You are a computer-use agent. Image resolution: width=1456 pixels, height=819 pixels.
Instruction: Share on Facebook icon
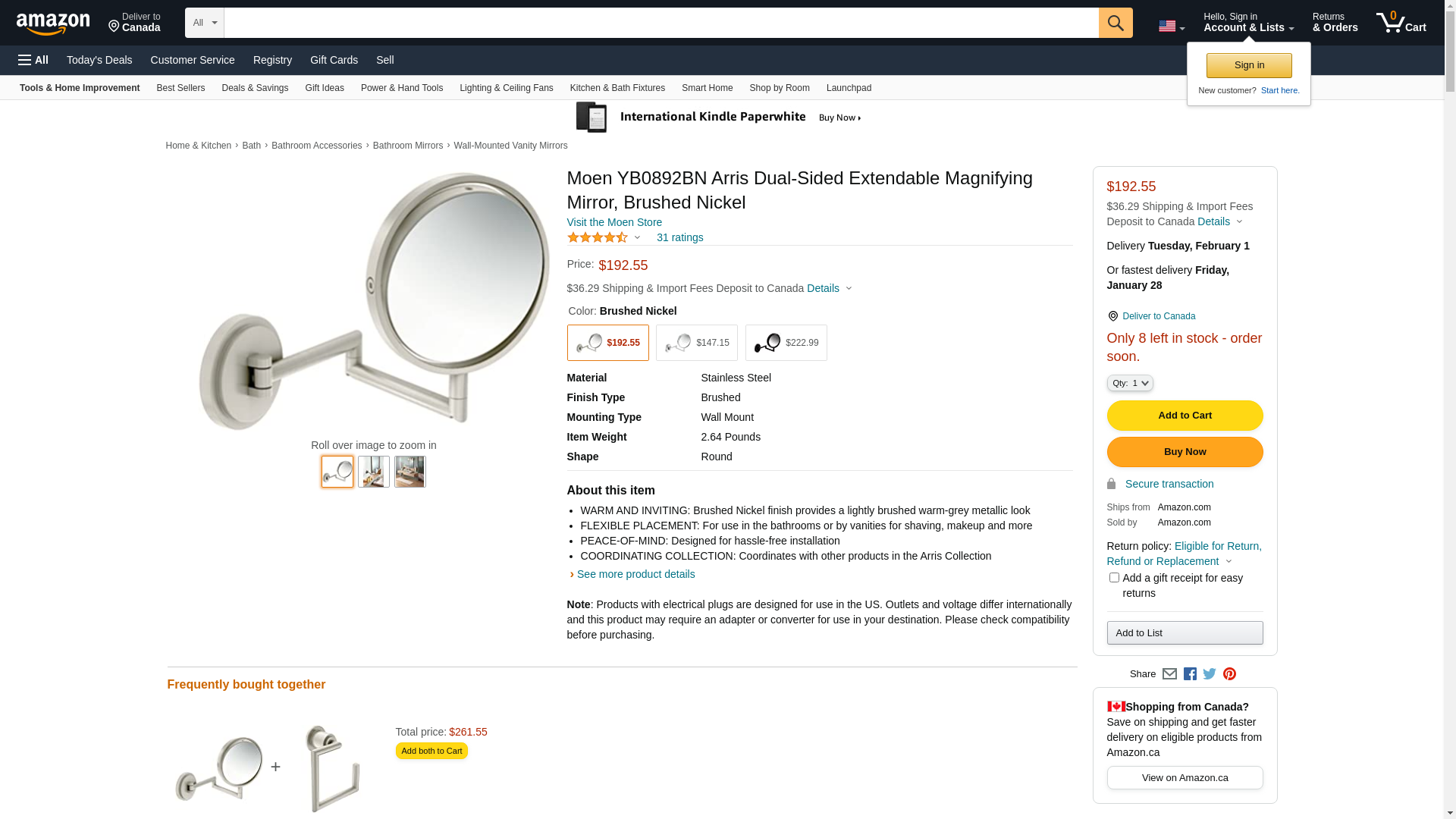tap(1190, 673)
